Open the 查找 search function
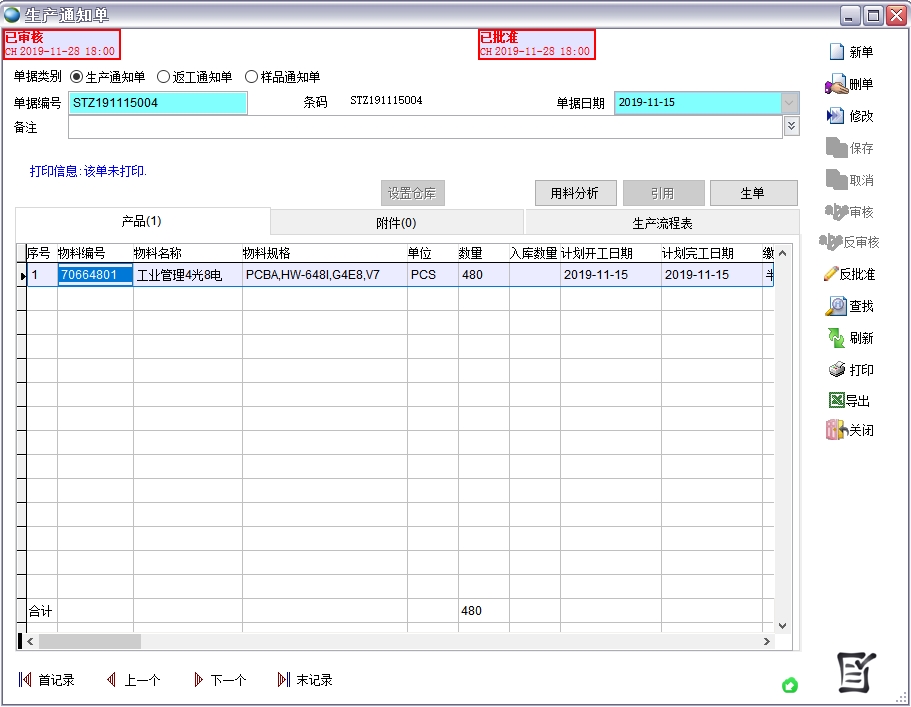The height and width of the screenshot is (707, 911). (850, 306)
